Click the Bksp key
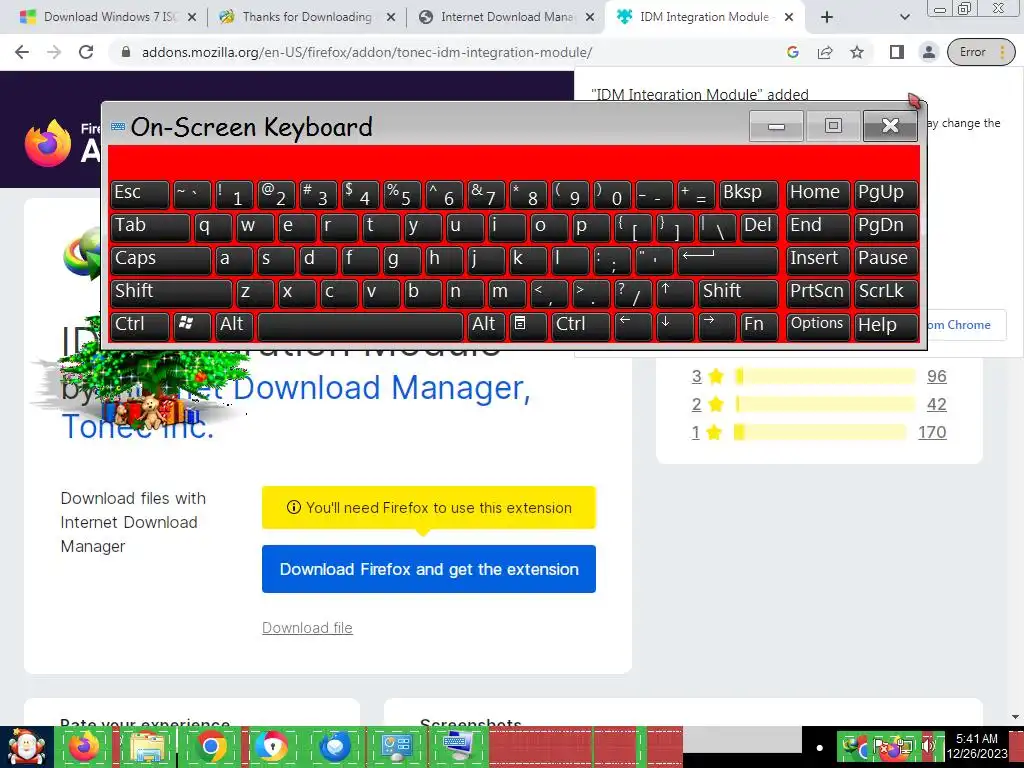The width and height of the screenshot is (1024, 768). 748,194
